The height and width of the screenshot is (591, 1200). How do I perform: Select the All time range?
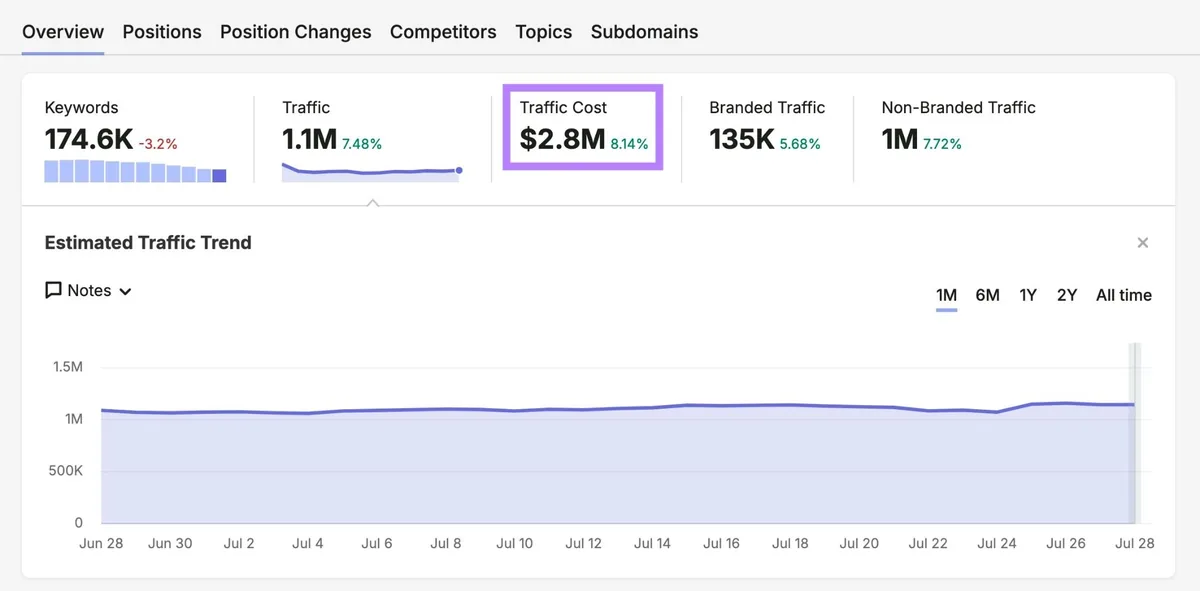(x=1124, y=295)
